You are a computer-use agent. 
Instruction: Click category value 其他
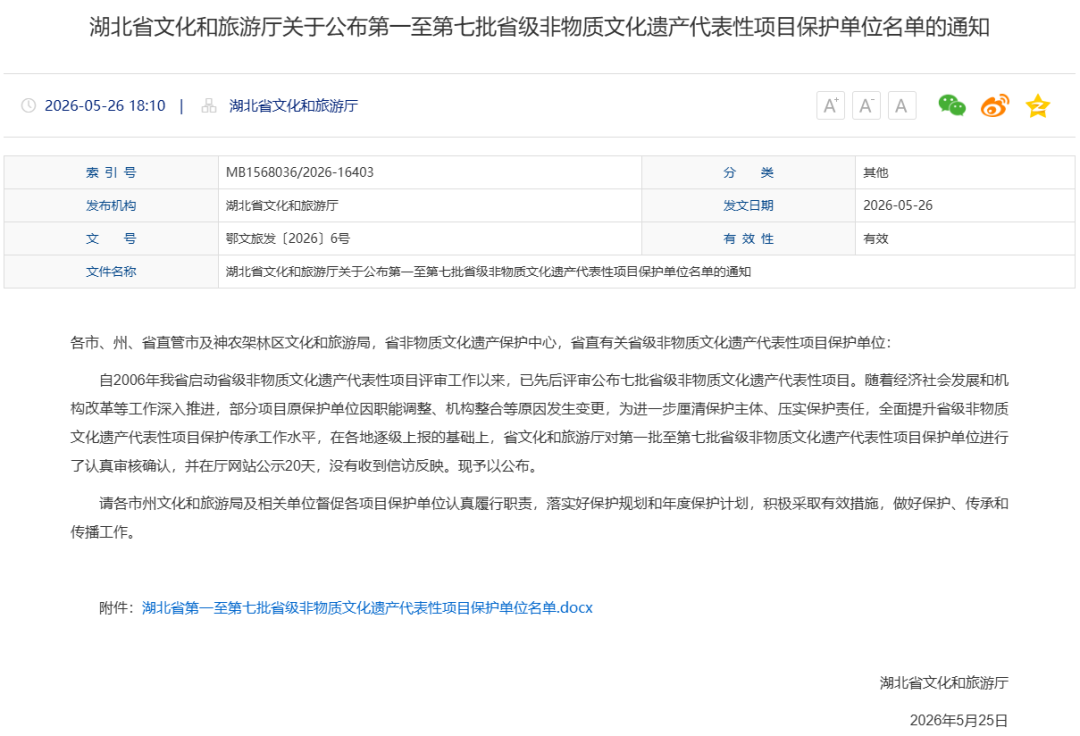click(875, 173)
